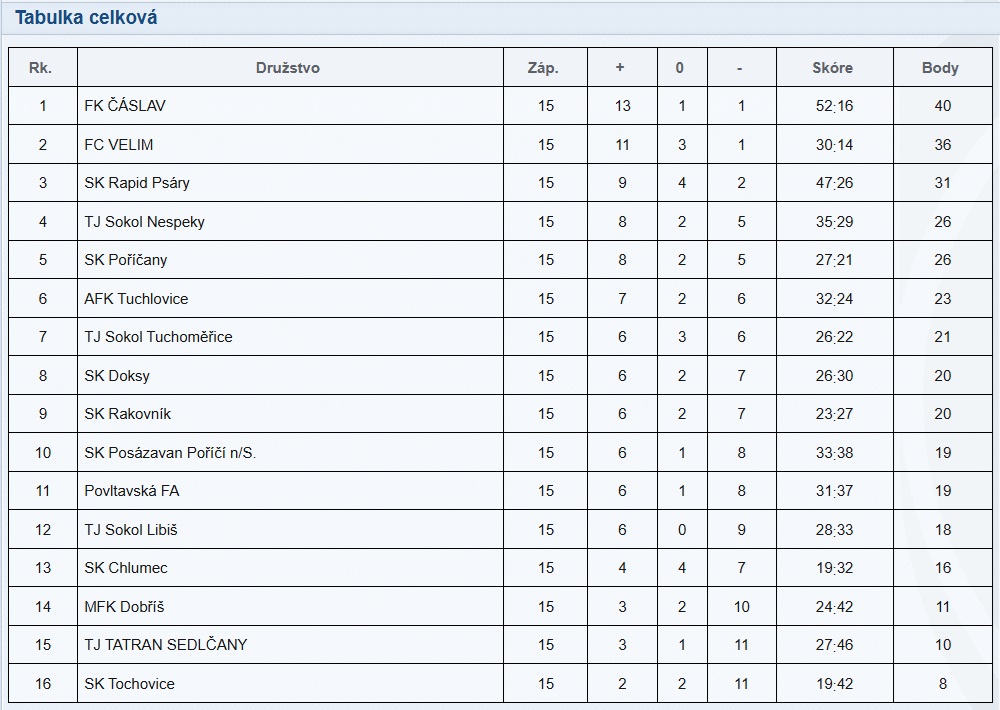
Task: Open SK Posázavan Poříčí n/S. entry
Action: click(170, 453)
